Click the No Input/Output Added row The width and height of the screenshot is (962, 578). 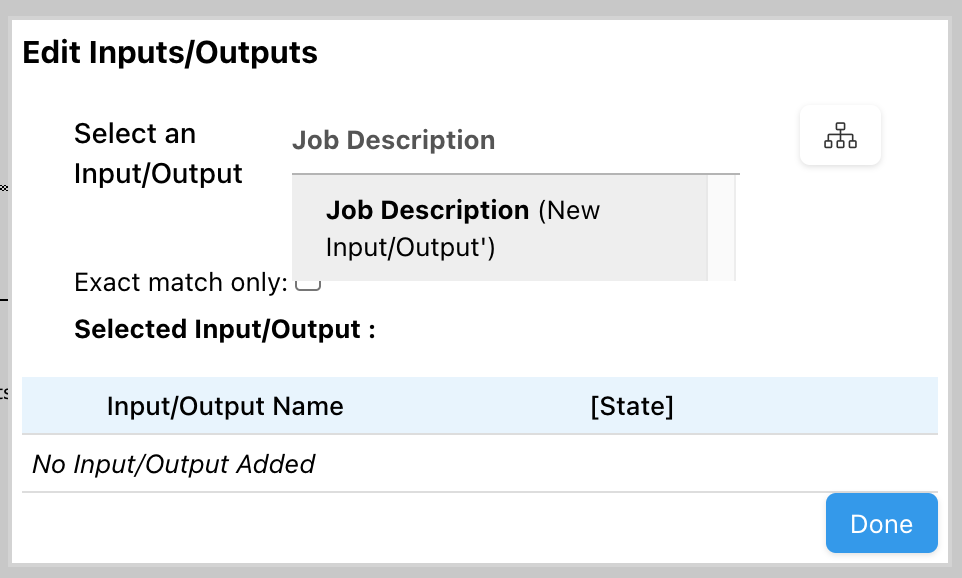click(x=173, y=464)
